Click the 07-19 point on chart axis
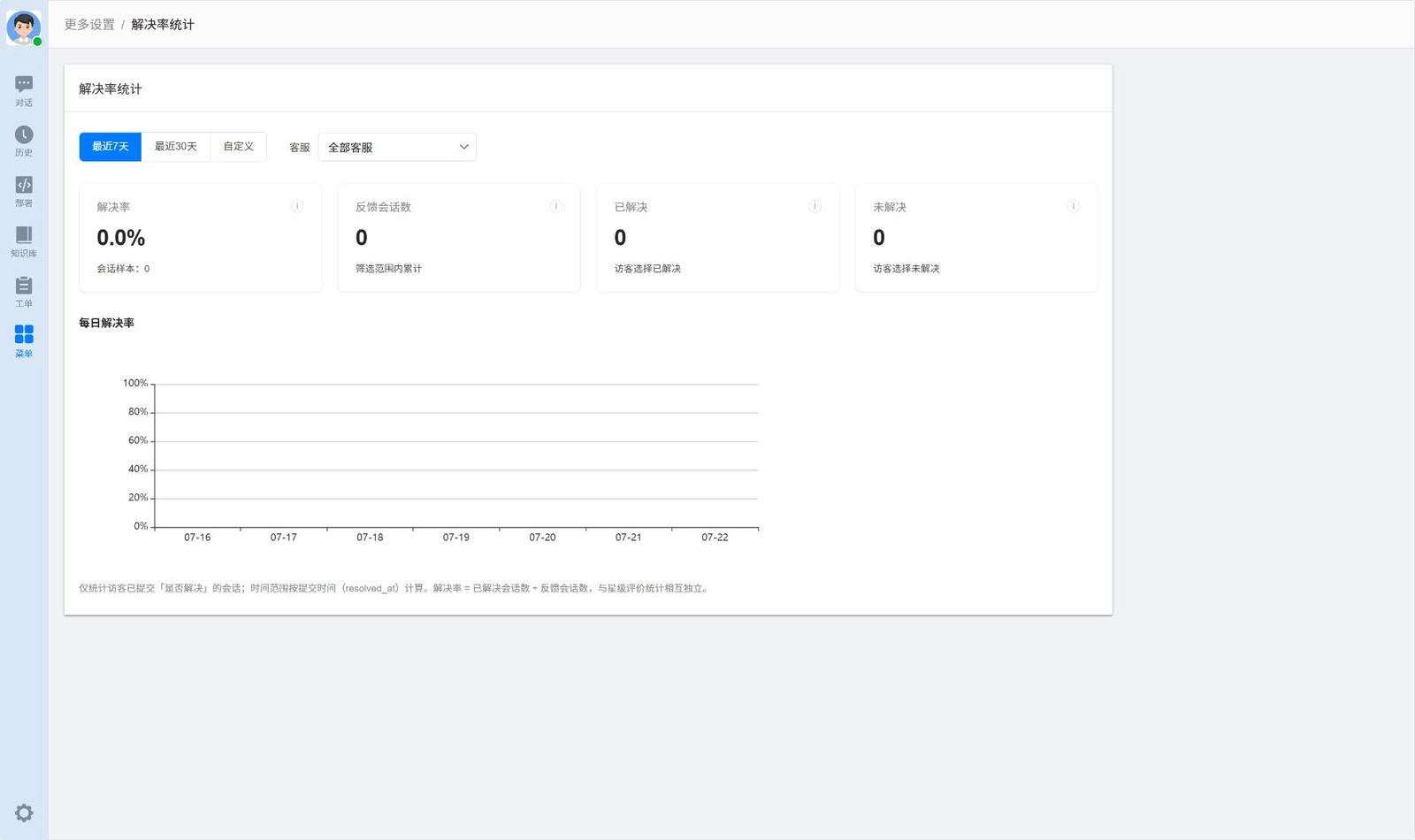The width and height of the screenshot is (1415, 840). tap(456, 538)
